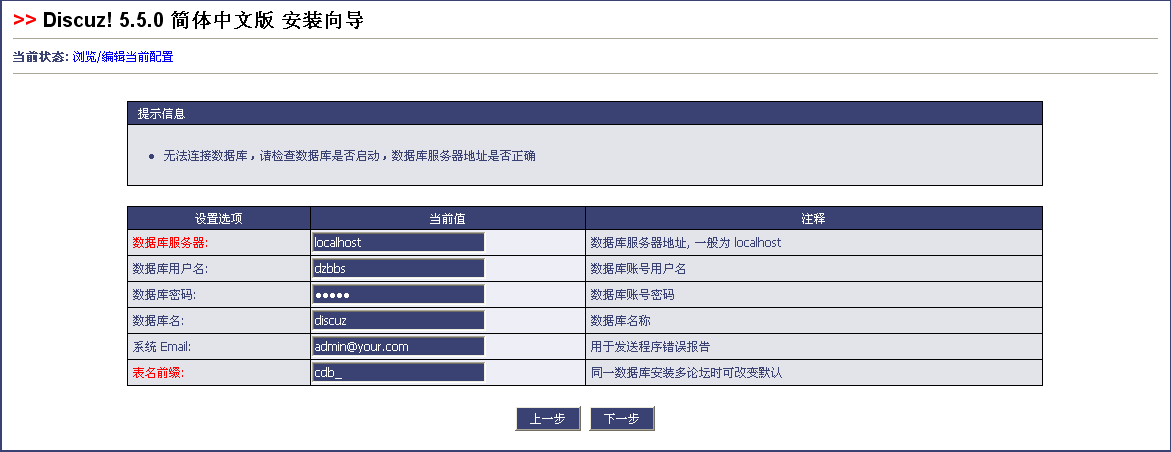Click the 下一步 (next step) button
1171x452 pixels.
(x=621, y=419)
